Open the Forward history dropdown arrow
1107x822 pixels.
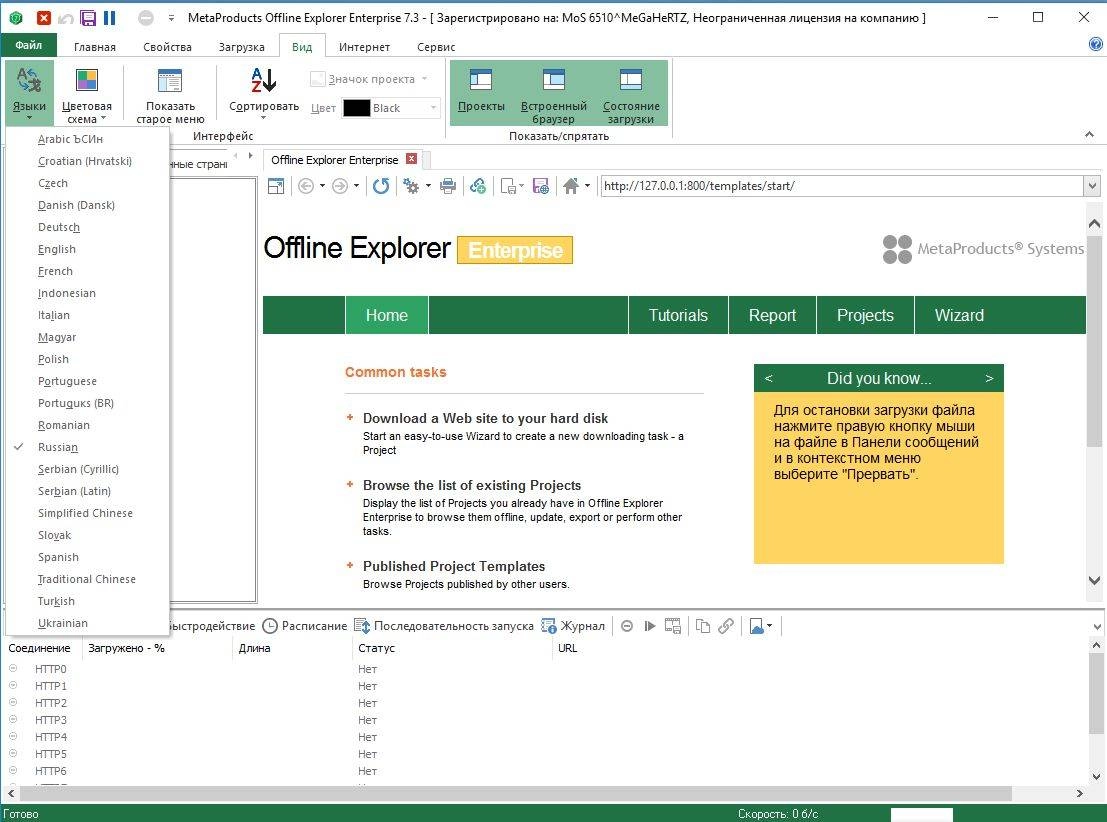click(356, 186)
